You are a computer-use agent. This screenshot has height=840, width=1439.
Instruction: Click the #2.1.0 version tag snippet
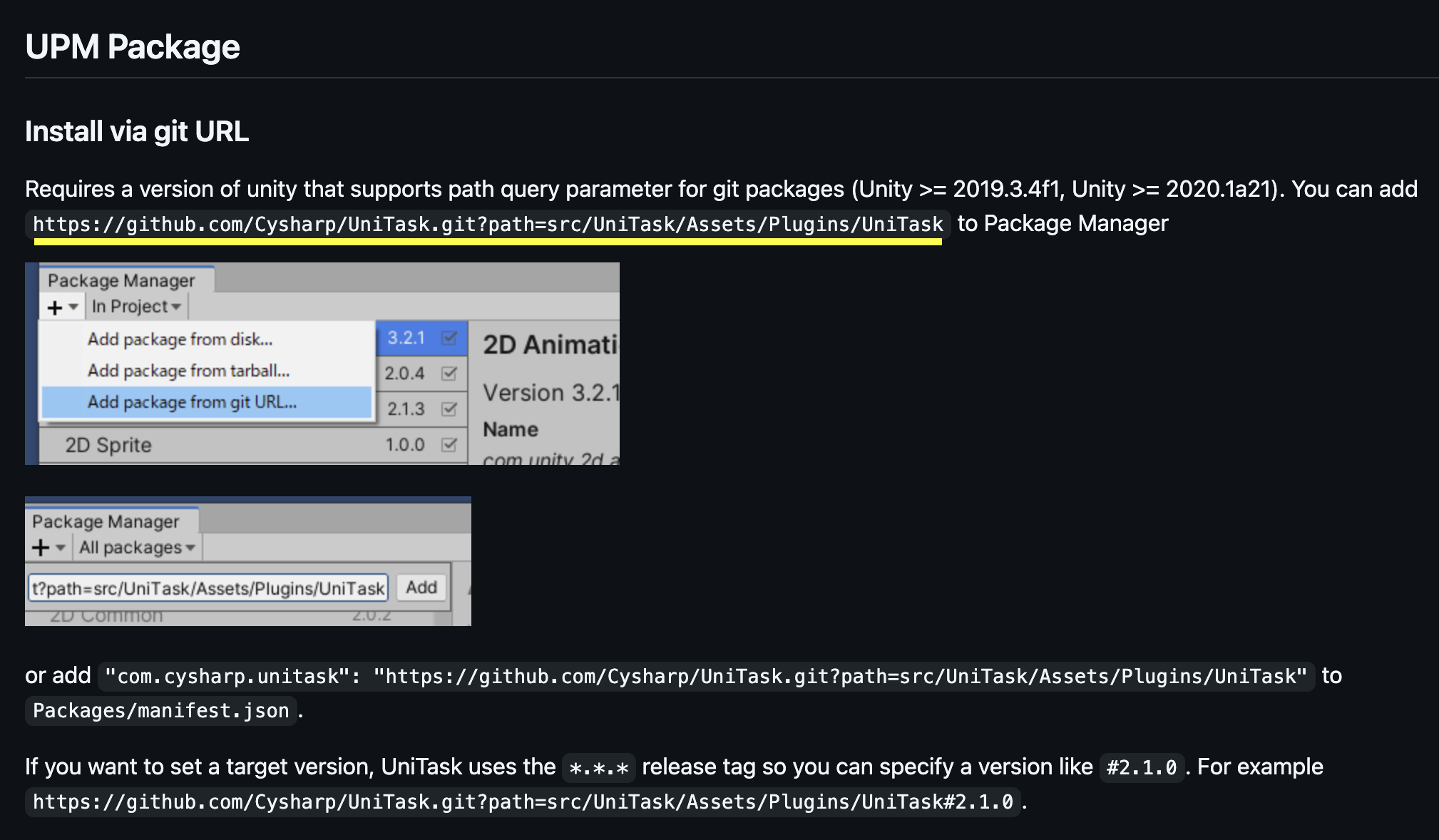(x=1141, y=768)
